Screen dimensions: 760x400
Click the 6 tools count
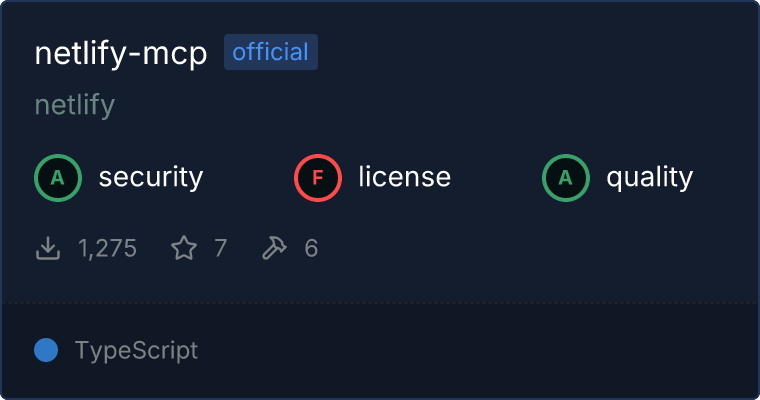[311, 248]
